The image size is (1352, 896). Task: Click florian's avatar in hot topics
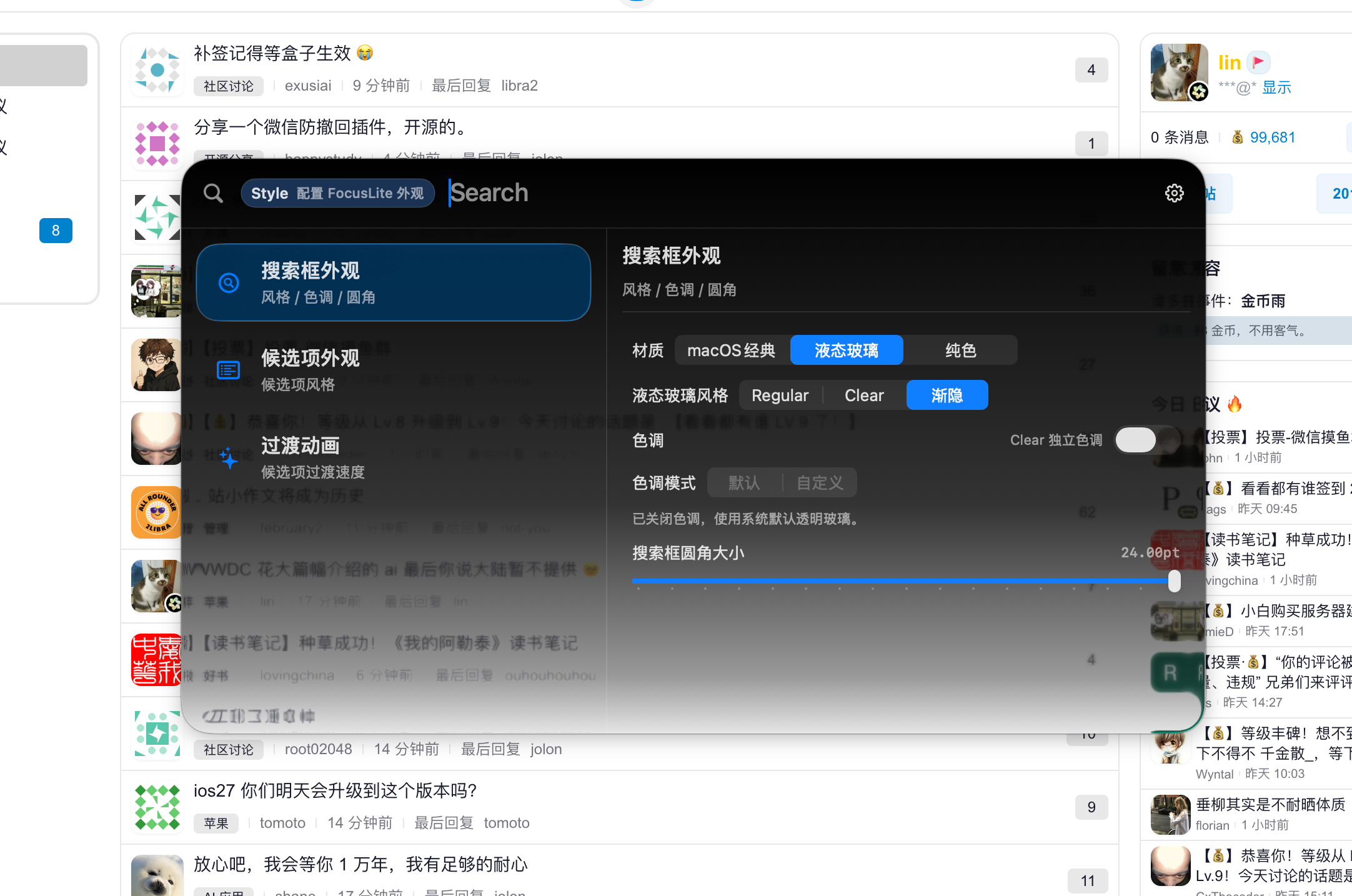1170,815
